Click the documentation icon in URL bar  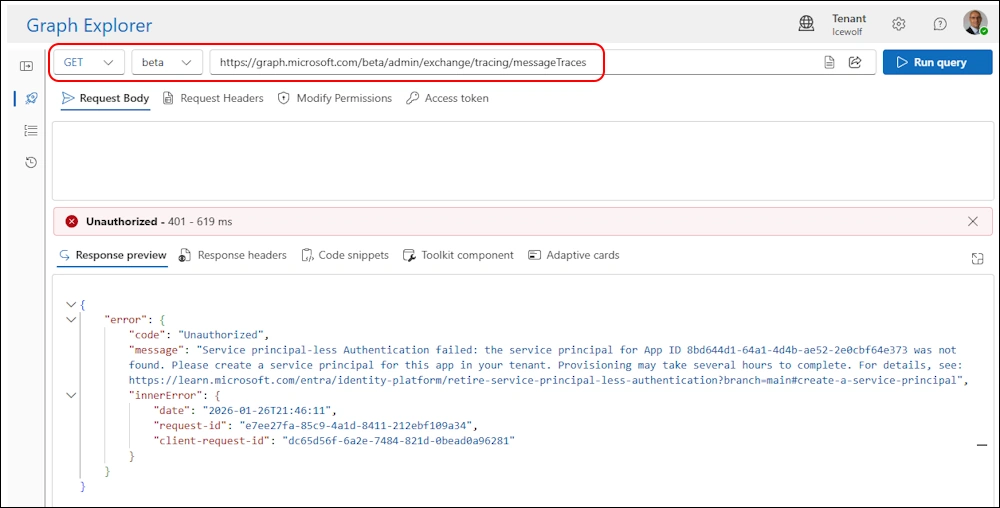tap(829, 62)
